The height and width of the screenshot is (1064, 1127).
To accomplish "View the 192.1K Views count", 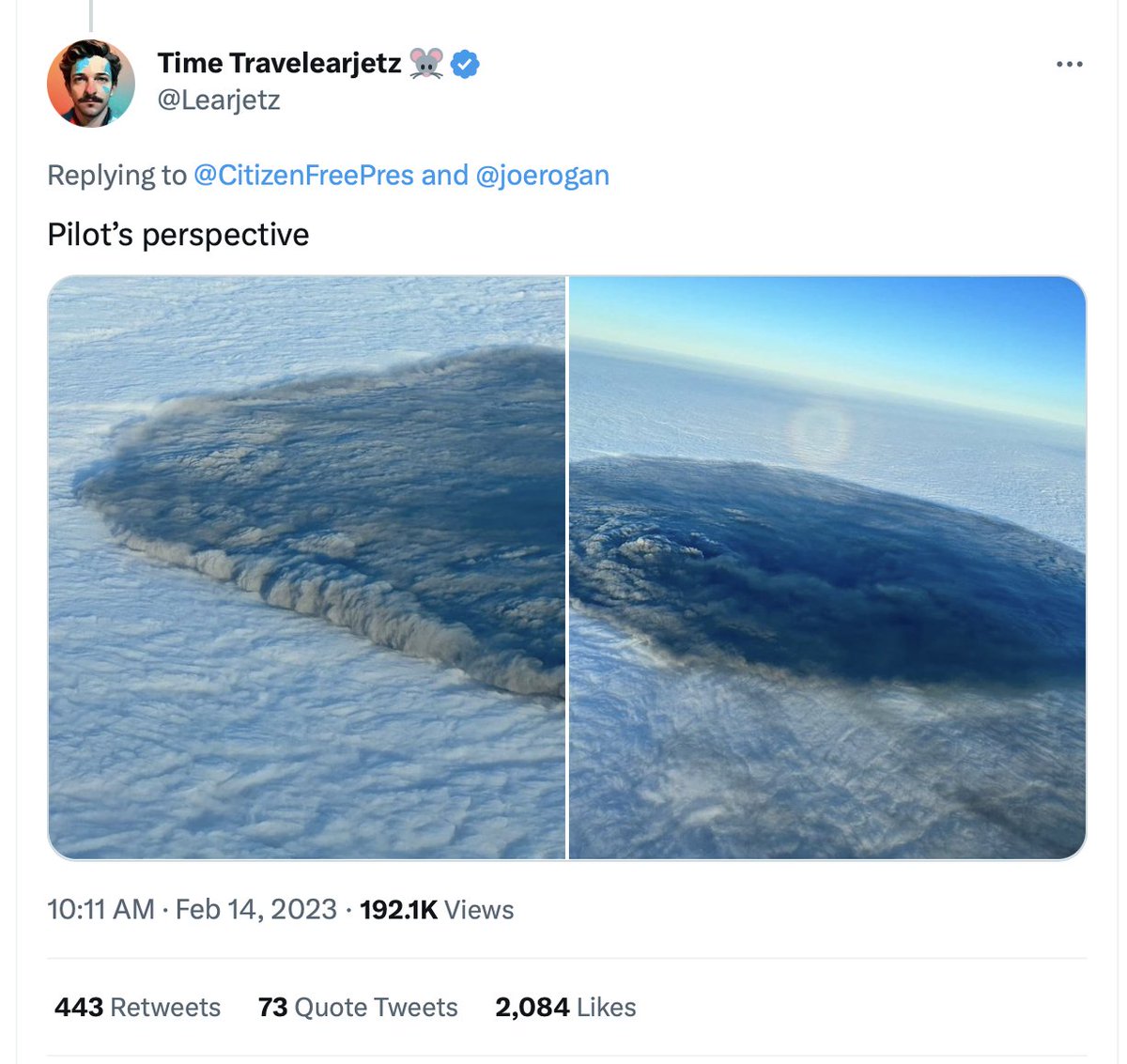I will point(437,909).
